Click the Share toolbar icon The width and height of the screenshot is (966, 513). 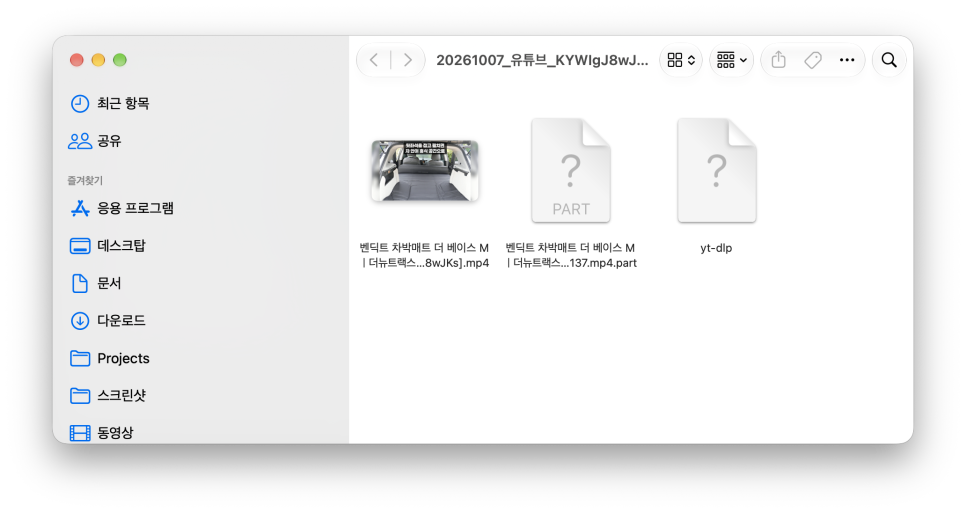(x=779, y=60)
